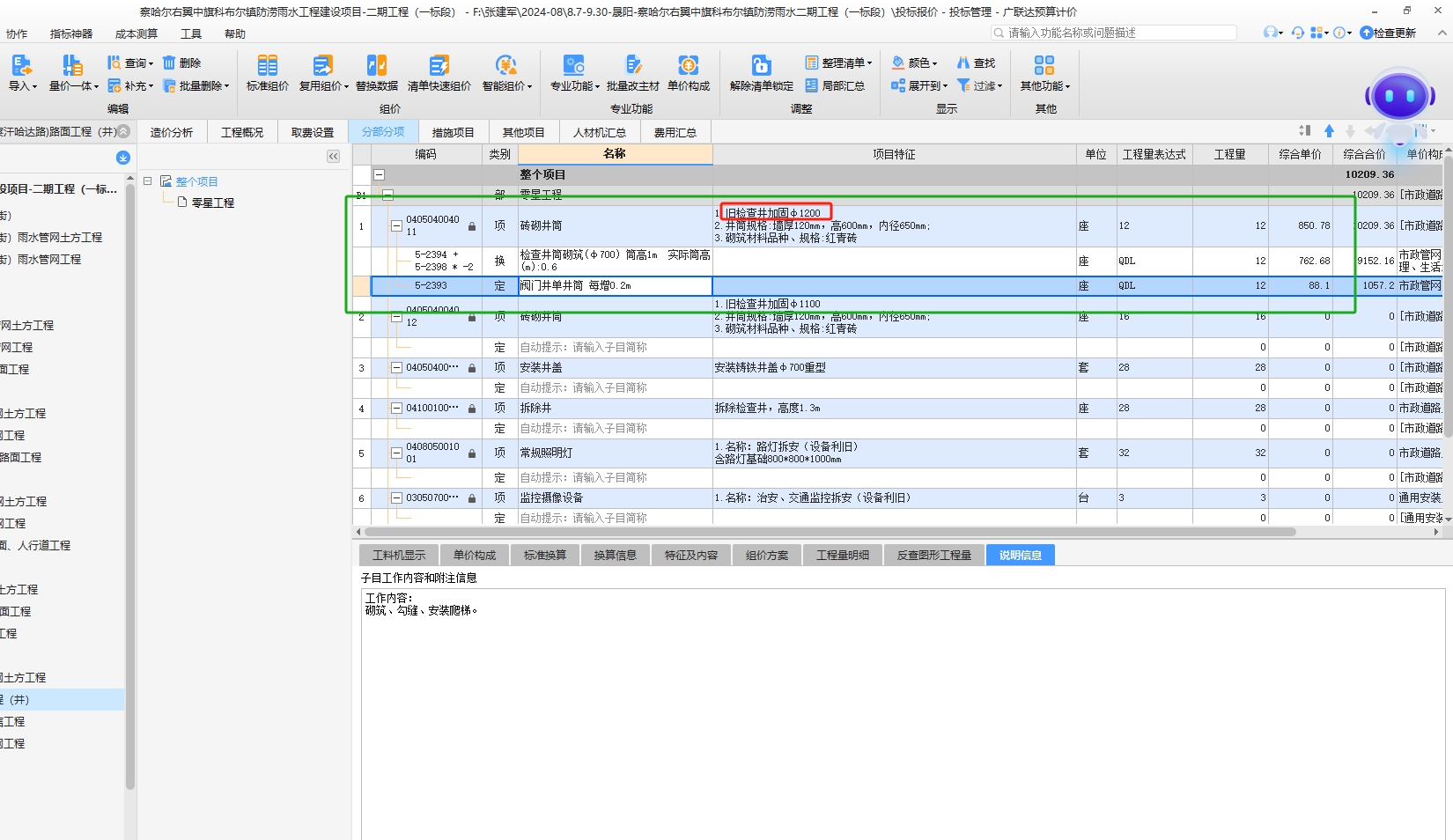
Task: Select 零星工程 tree item
Action: (213, 203)
